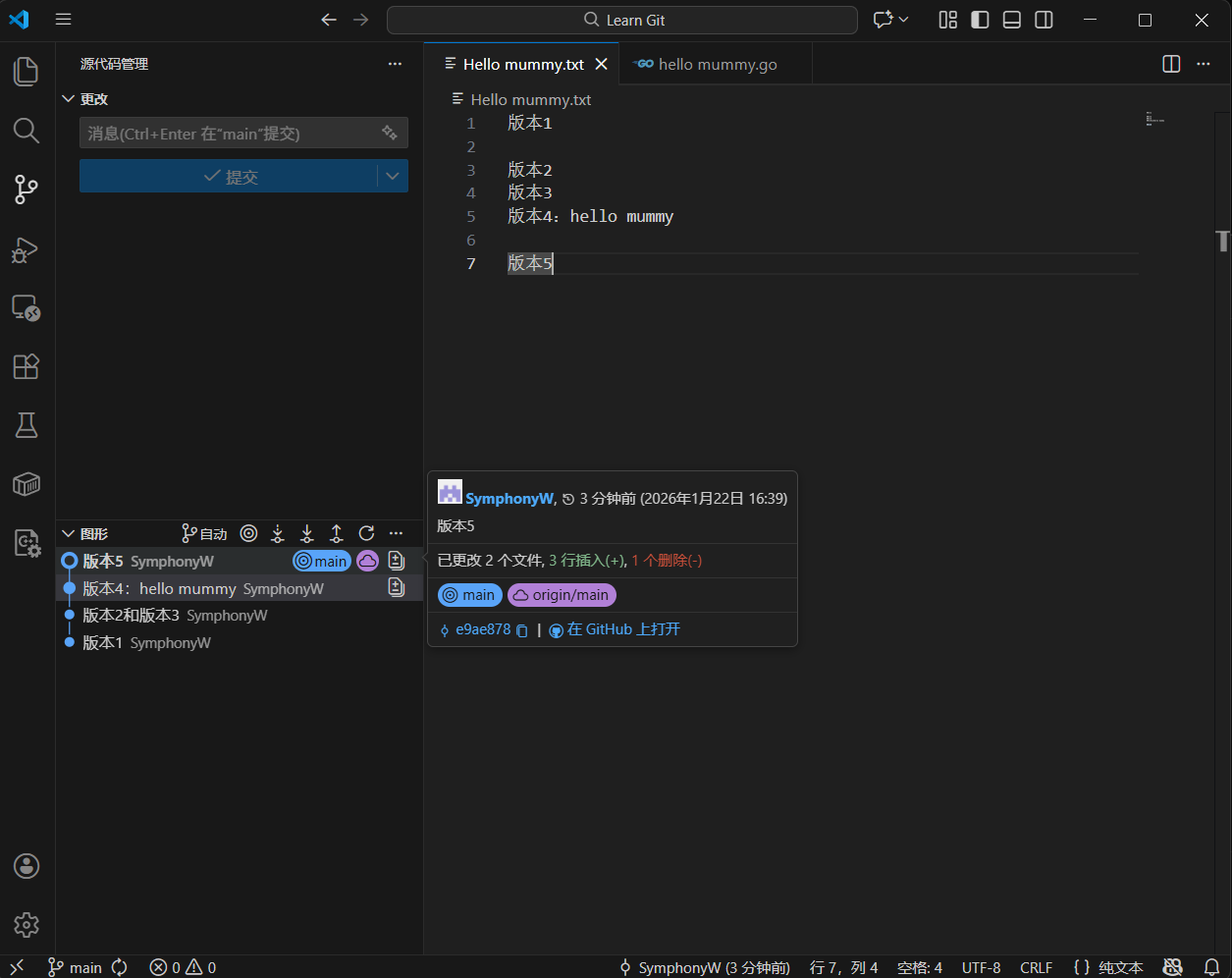Screen dimensions: 1232x978
Task: Click the 提交 commit button
Action: (229, 176)
